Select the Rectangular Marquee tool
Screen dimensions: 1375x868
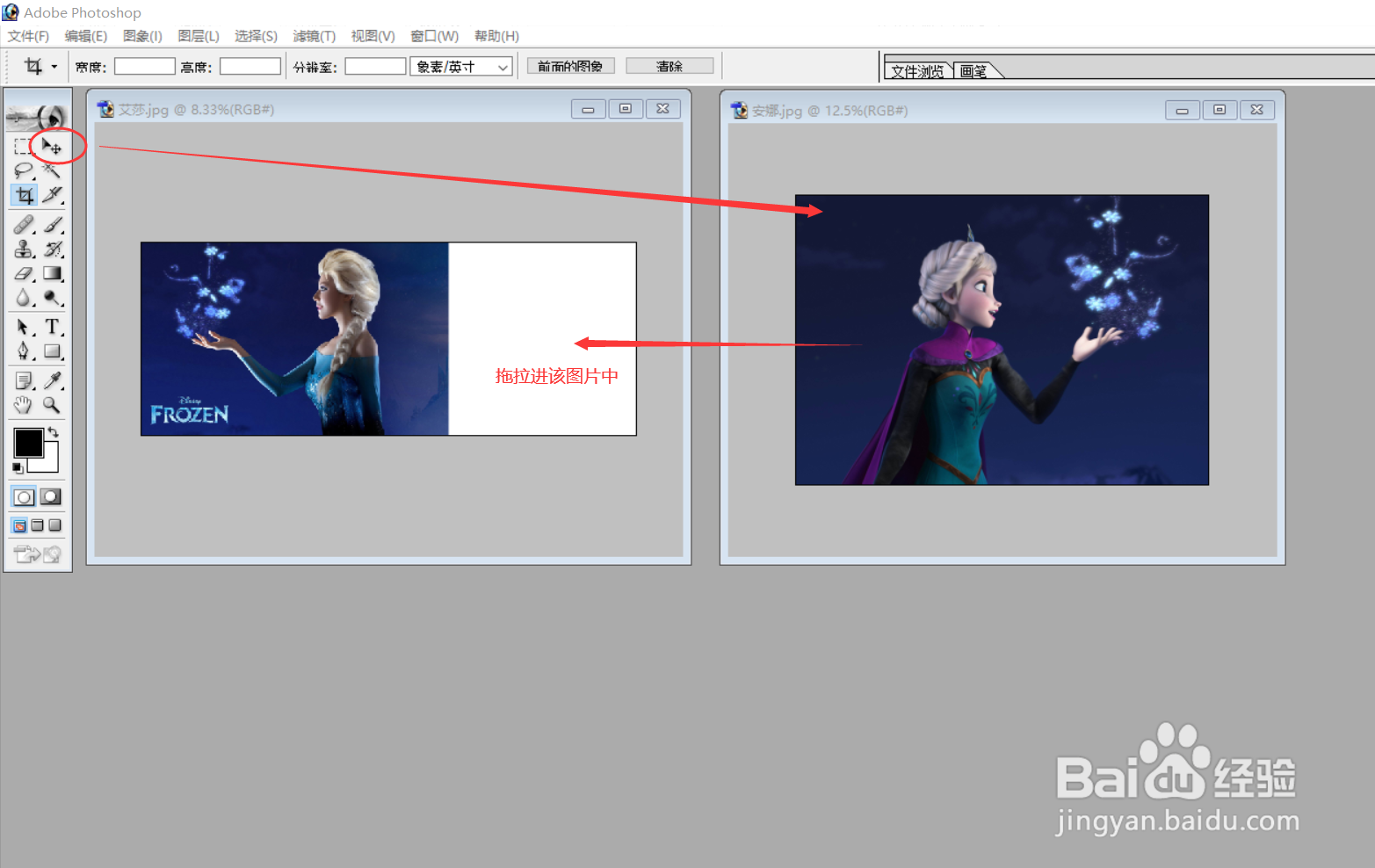pyautogui.click(x=24, y=147)
